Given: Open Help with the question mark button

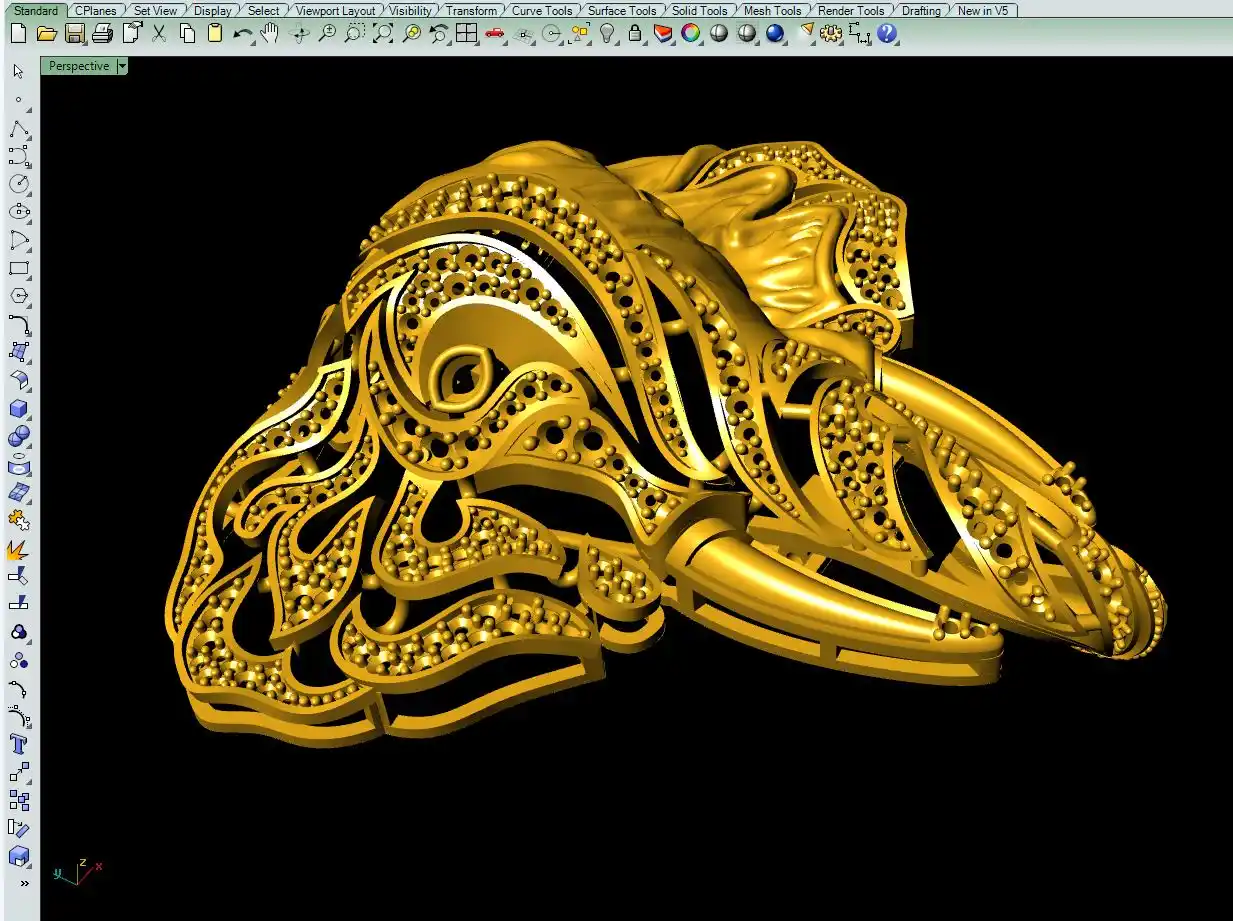Looking at the screenshot, I should click(x=887, y=33).
